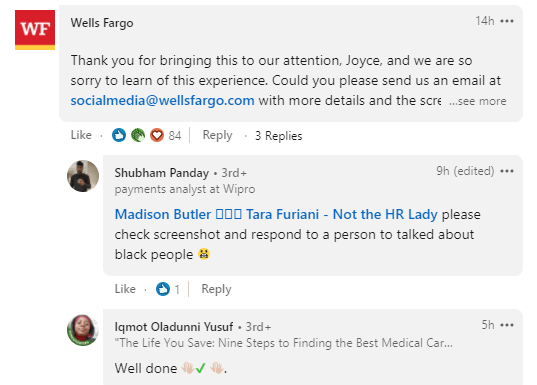View Iqmot Oladunni Yusuf's profile photo
Screen dimensions: 537x385
click(83, 330)
